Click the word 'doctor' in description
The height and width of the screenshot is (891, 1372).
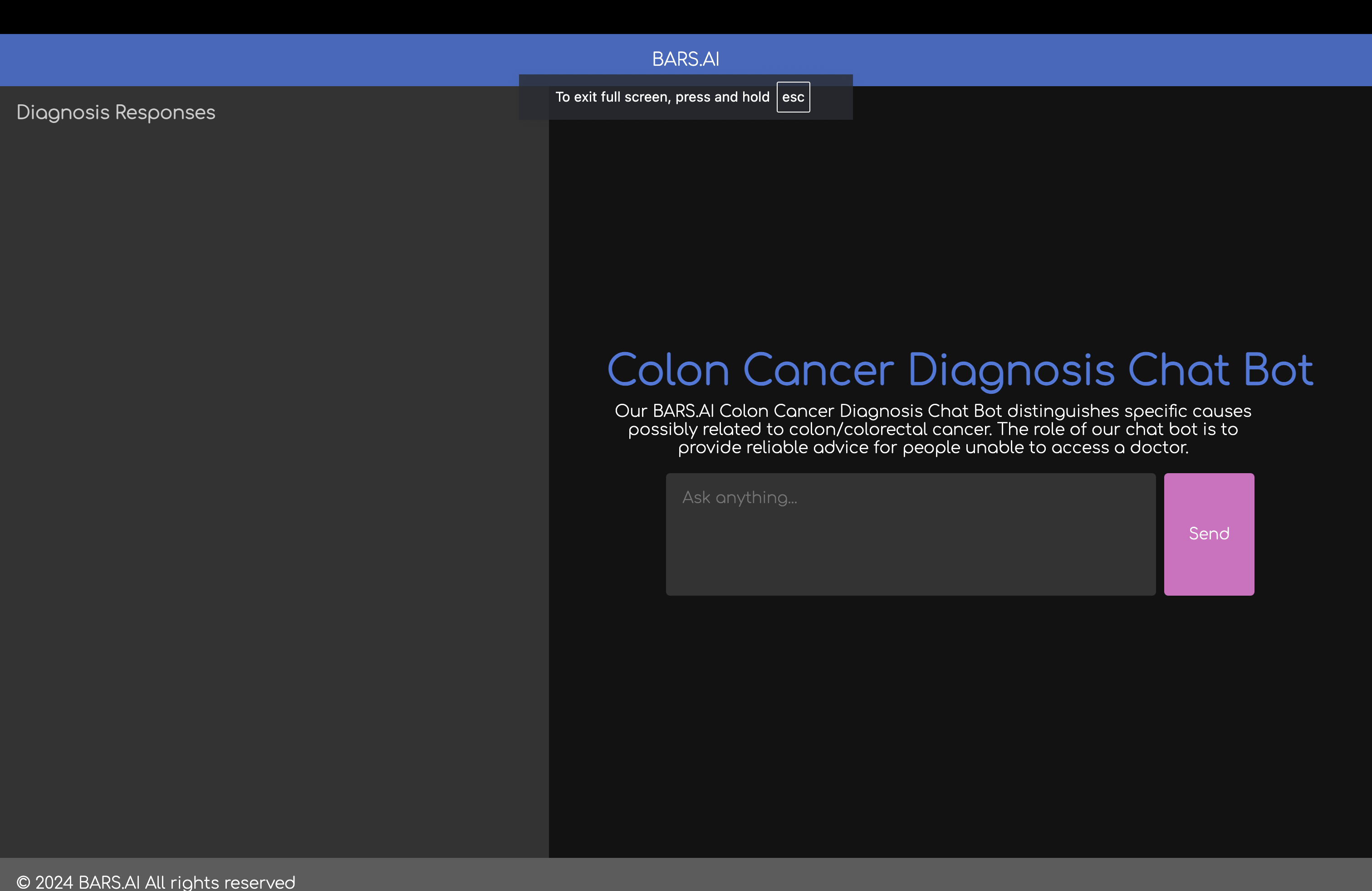pyautogui.click(x=1157, y=448)
